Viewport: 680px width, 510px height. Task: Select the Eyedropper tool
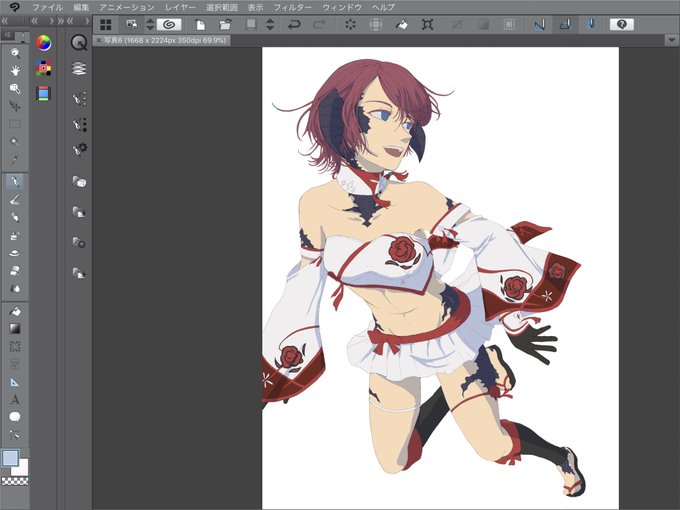(15, 159)
